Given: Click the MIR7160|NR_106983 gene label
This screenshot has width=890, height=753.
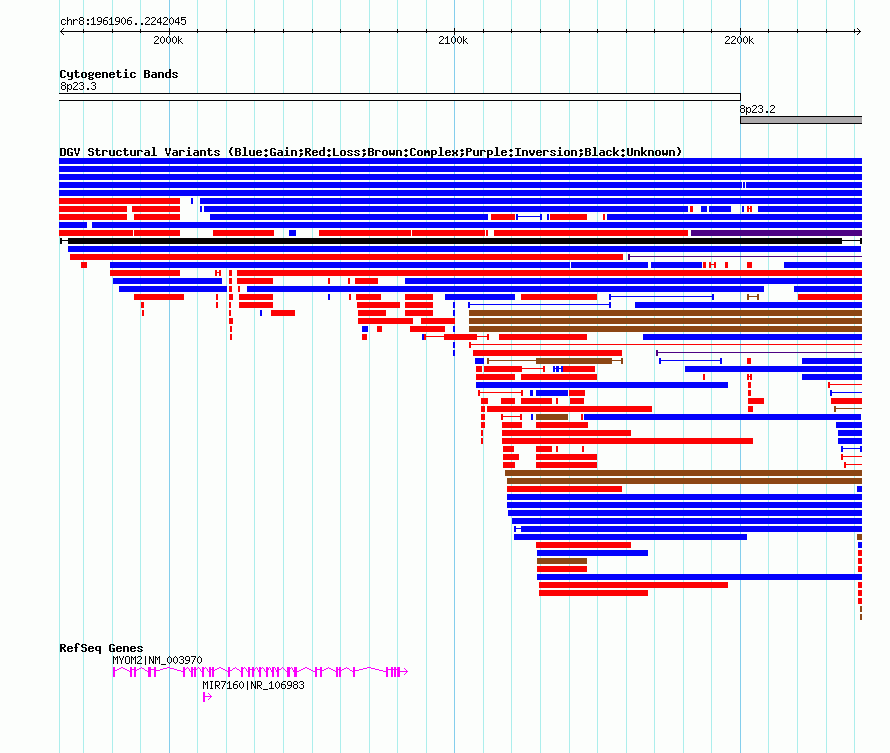Looking at the screenshot, I should tap(253, 685).
